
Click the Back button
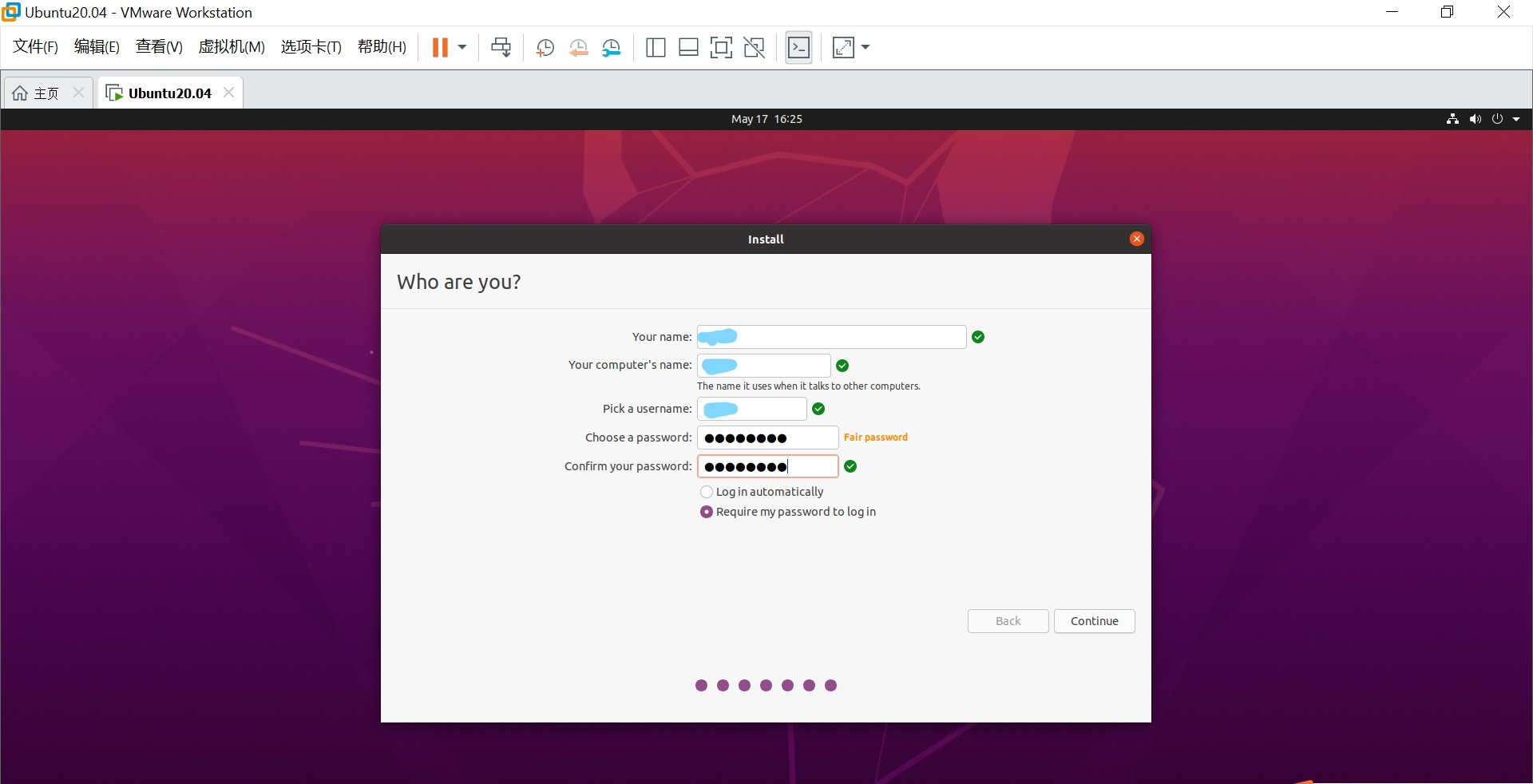pyautogui.click(x=1008, y=621)
